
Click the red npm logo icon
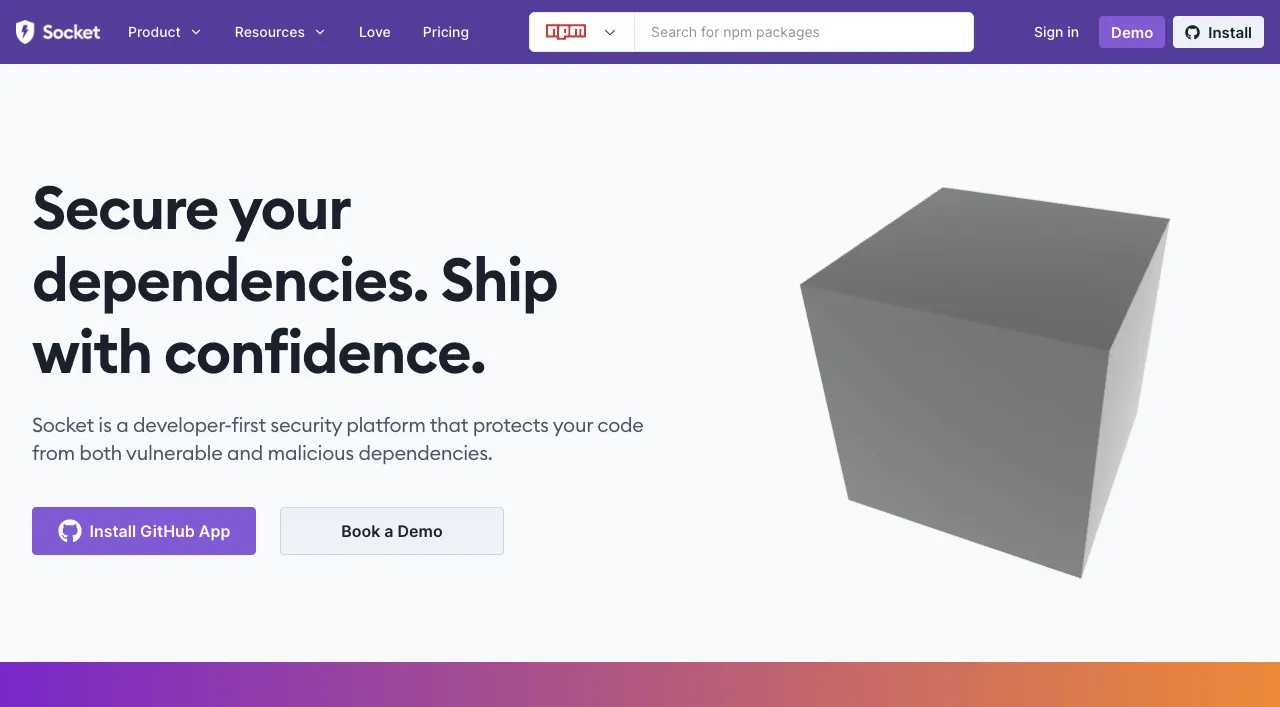[x=566, y=32]
